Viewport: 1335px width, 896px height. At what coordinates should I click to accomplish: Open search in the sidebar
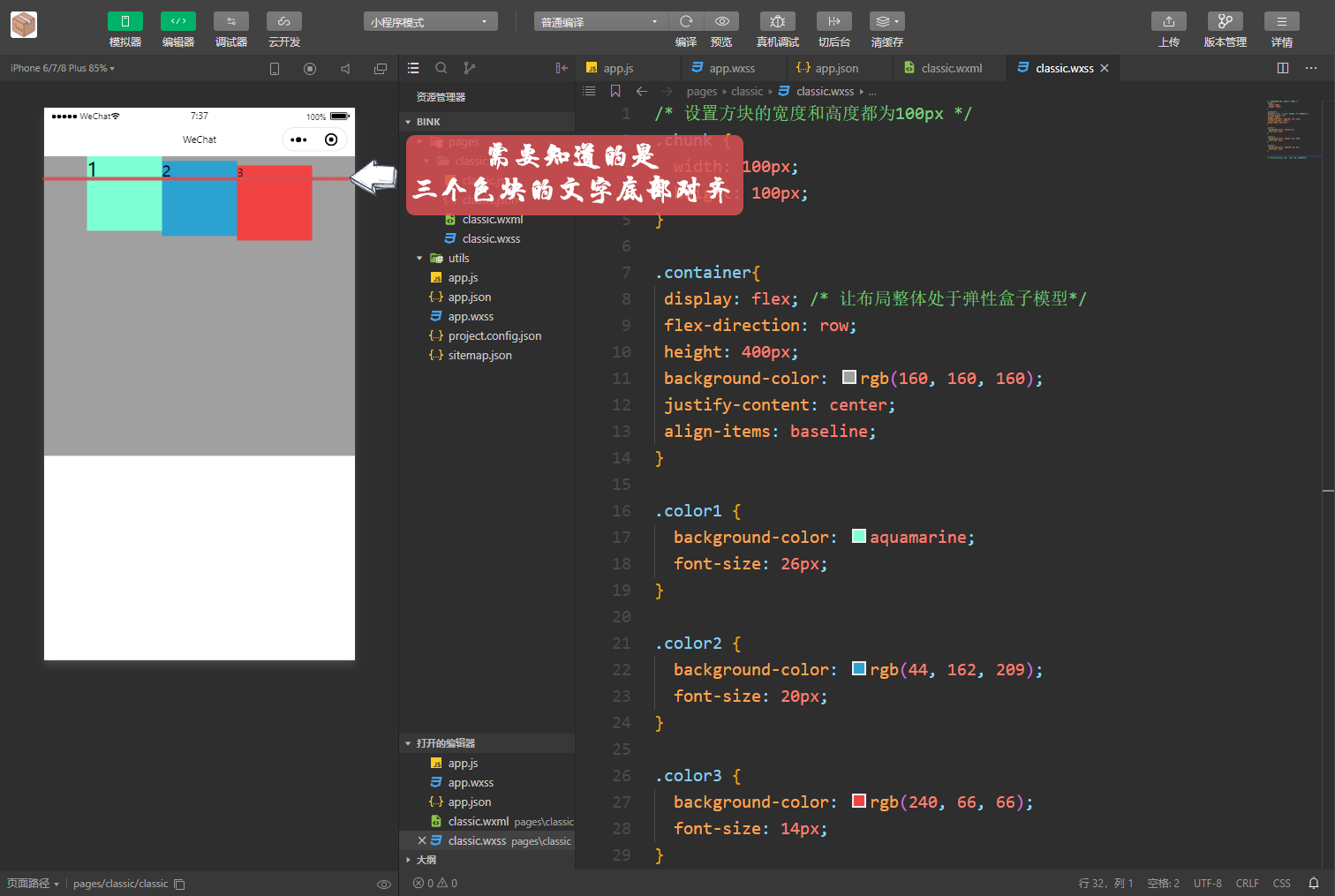(441, 68)
